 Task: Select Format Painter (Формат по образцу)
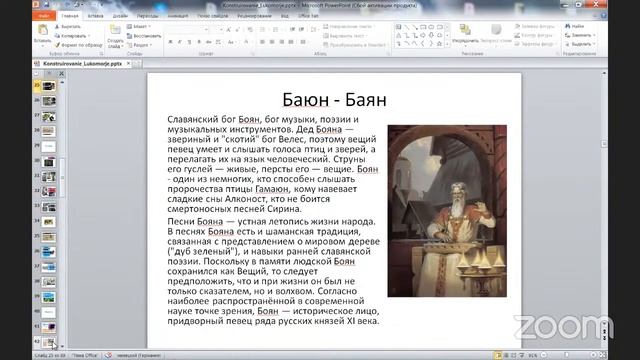pos(78,45)
